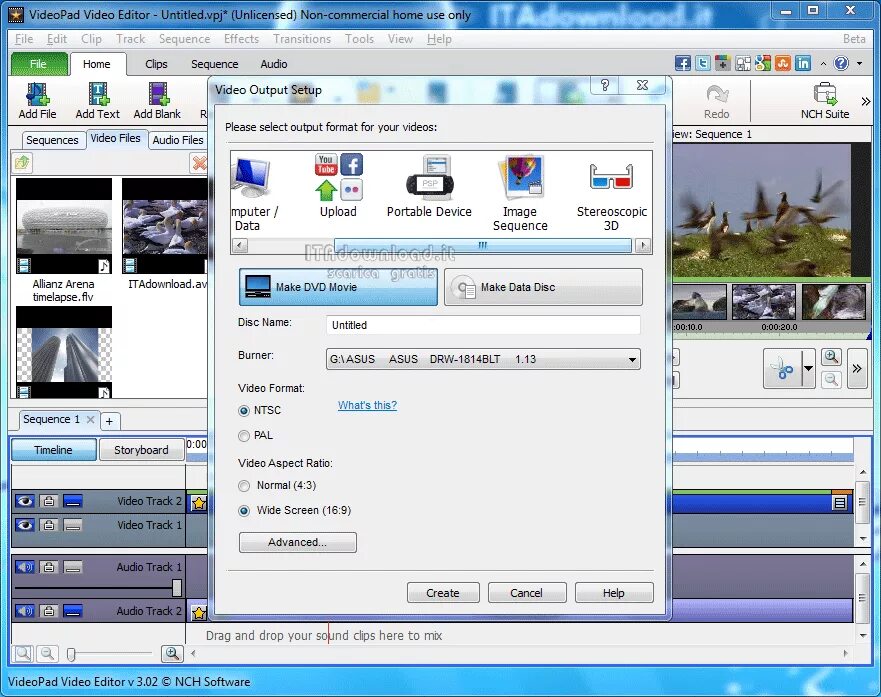Click the dialog's question mark help icon
Image resolution: width=881 pixels, height=697 pixels.
(x=605, y=85)
